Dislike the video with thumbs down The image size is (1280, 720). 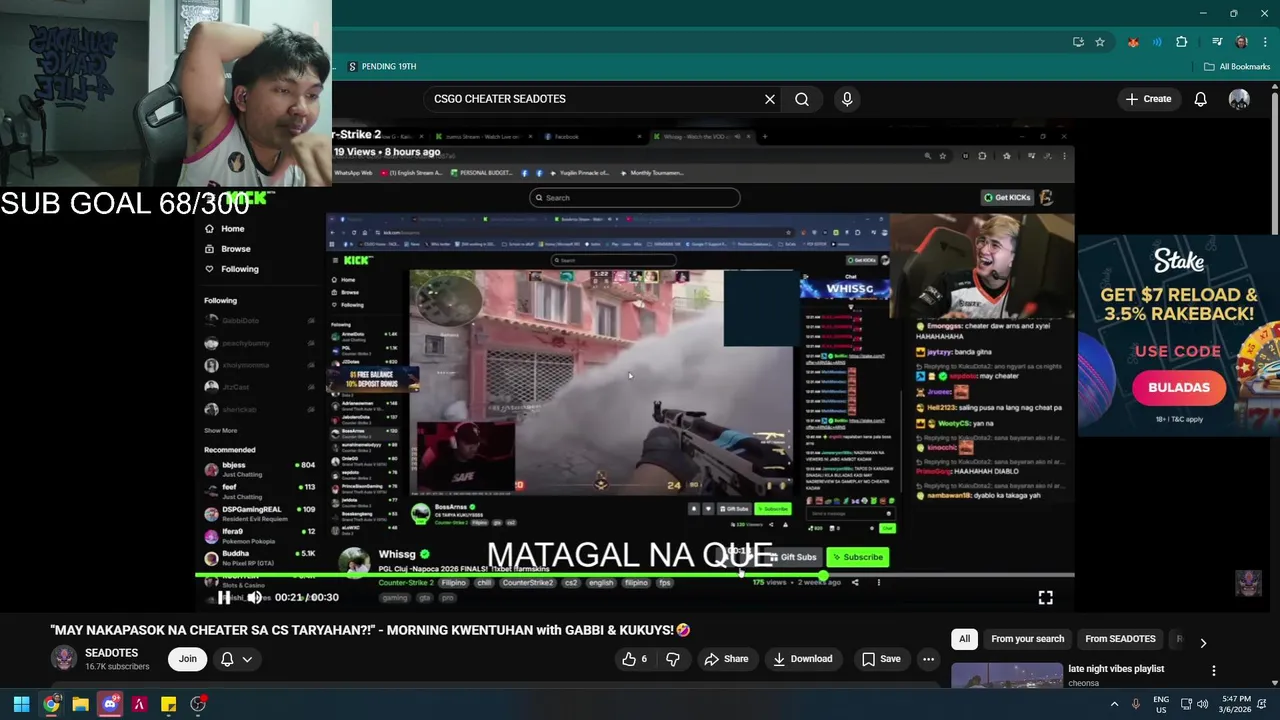[x=673, y=659]
